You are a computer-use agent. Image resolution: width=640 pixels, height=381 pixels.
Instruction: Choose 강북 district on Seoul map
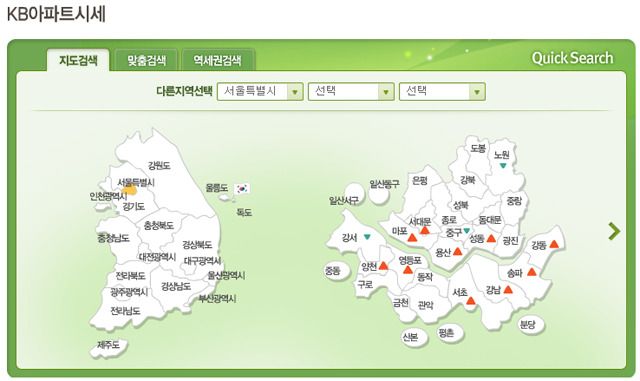[x=468, y=180]
